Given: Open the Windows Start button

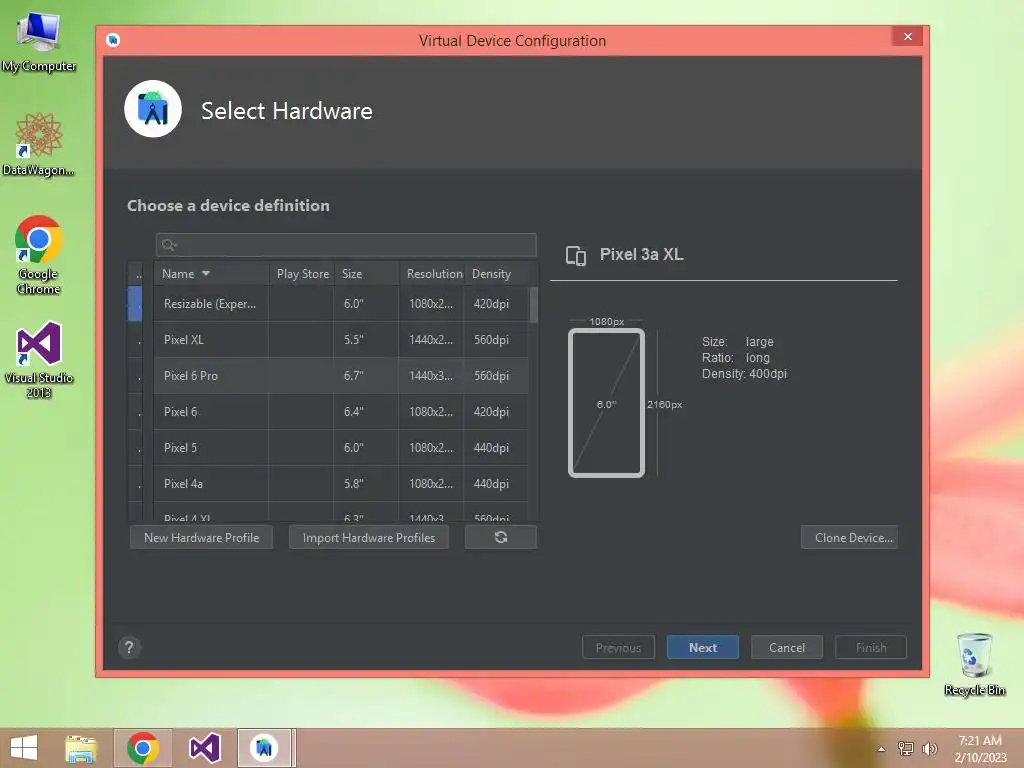Looking at the screenshot, I should click(24, 748).
